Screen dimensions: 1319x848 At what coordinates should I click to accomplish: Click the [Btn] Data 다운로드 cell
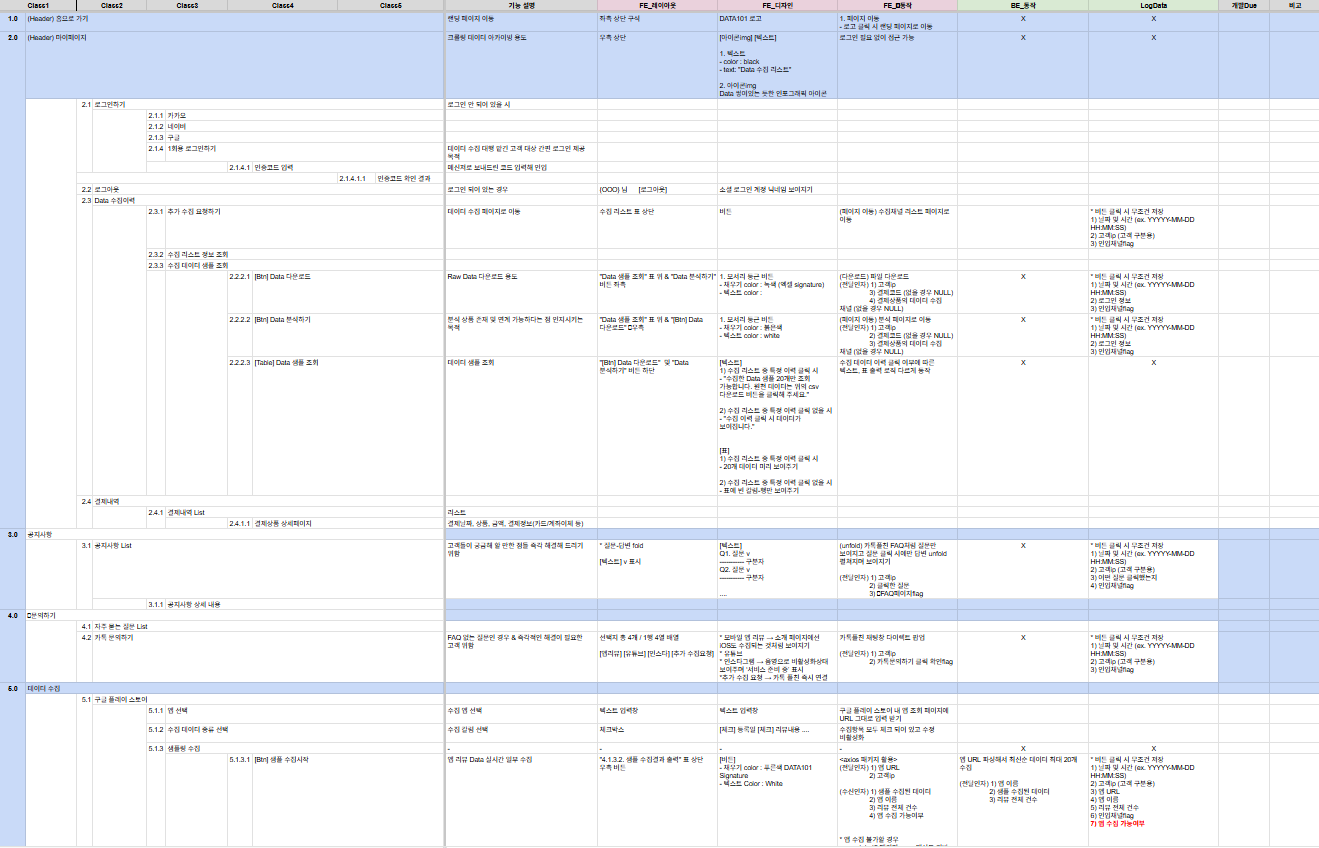[x=283, y=276]
